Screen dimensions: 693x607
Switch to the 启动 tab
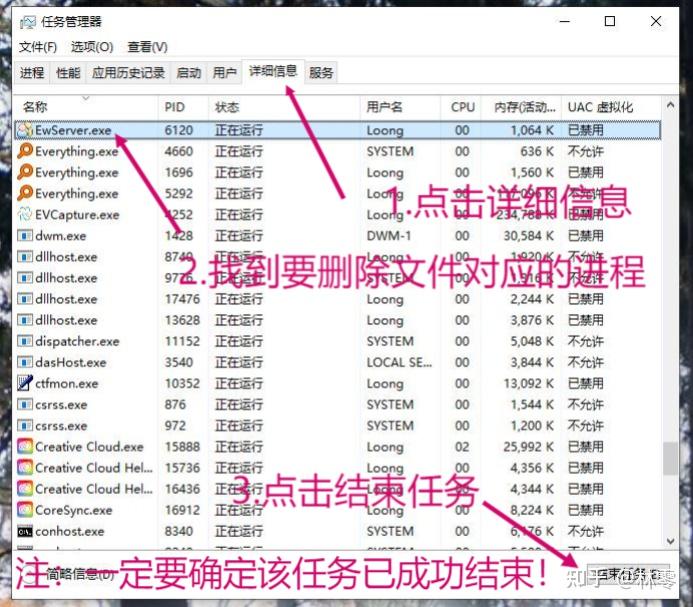click(x=189, y=73)
